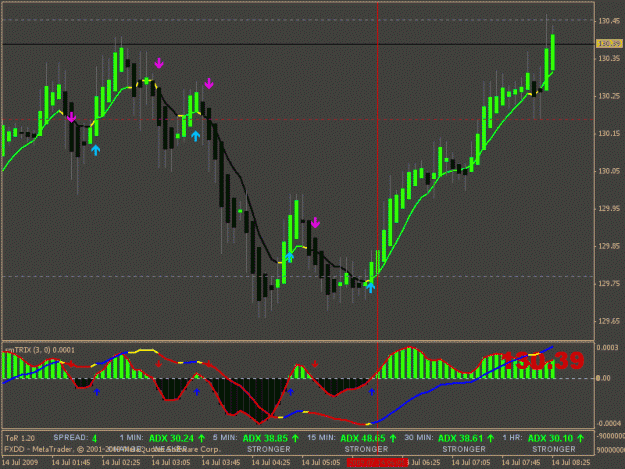Select the red dashed horizontal price line
Image resolution: width=625 pixels, height=469 pixels.
298,119
